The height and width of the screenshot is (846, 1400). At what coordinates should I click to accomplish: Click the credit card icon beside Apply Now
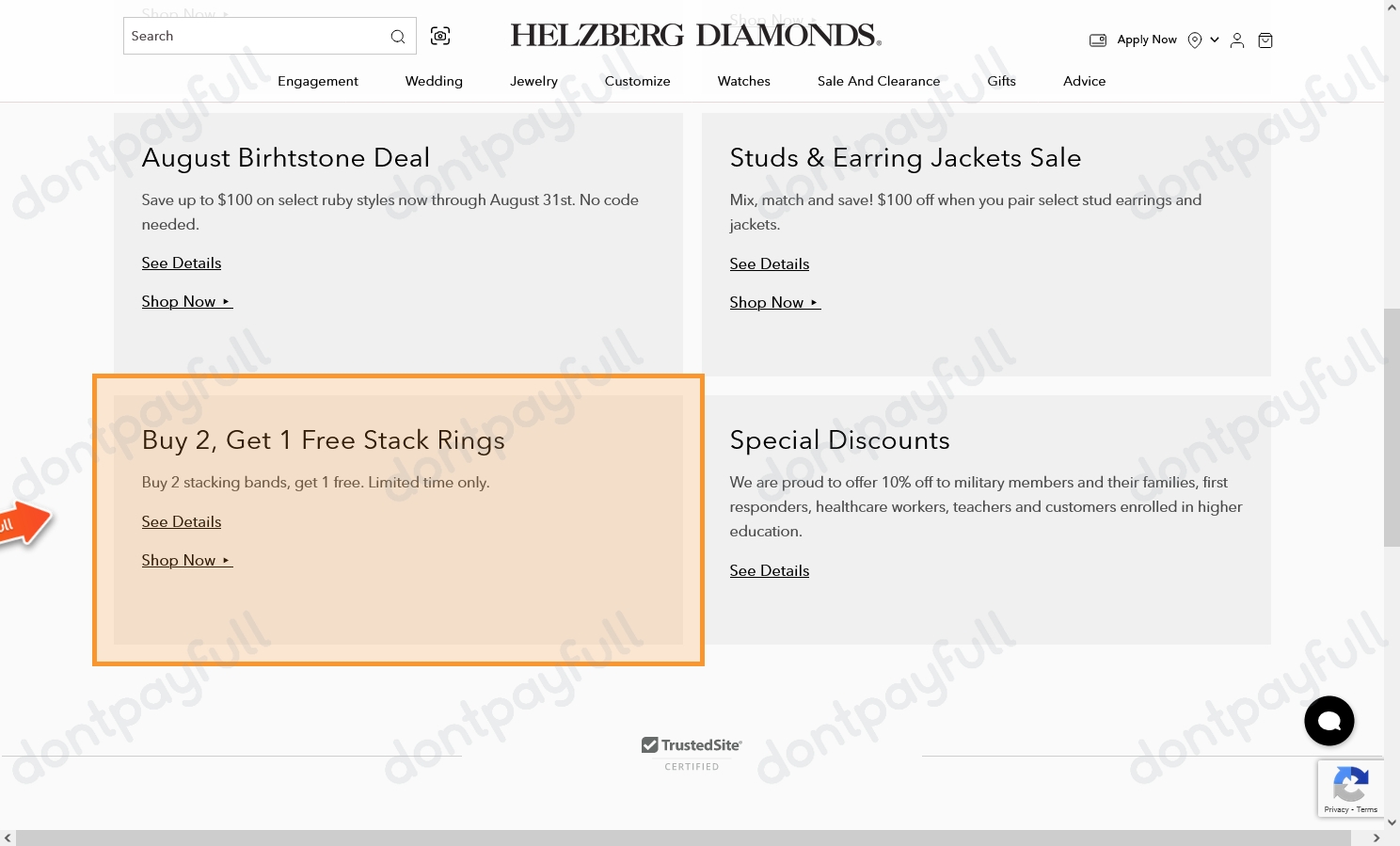[x=1097, y=40]
